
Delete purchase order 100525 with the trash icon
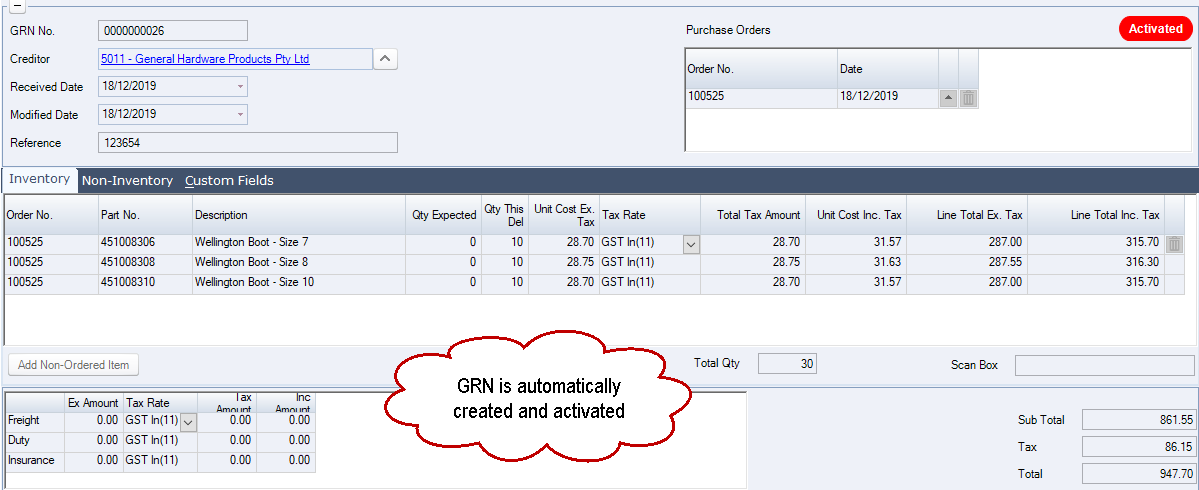coord(968,98)
